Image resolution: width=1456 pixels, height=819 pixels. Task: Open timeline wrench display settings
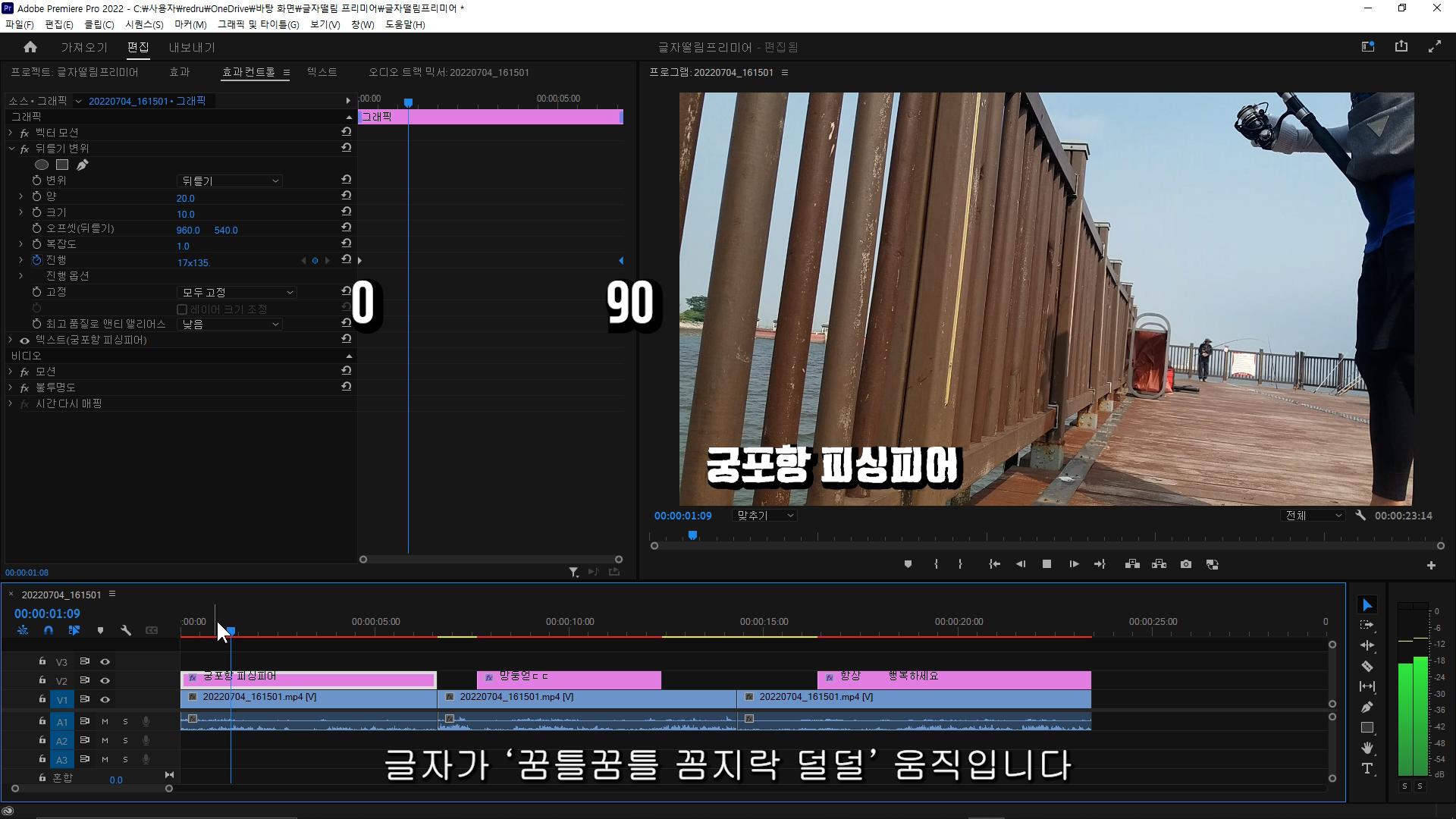126,630
